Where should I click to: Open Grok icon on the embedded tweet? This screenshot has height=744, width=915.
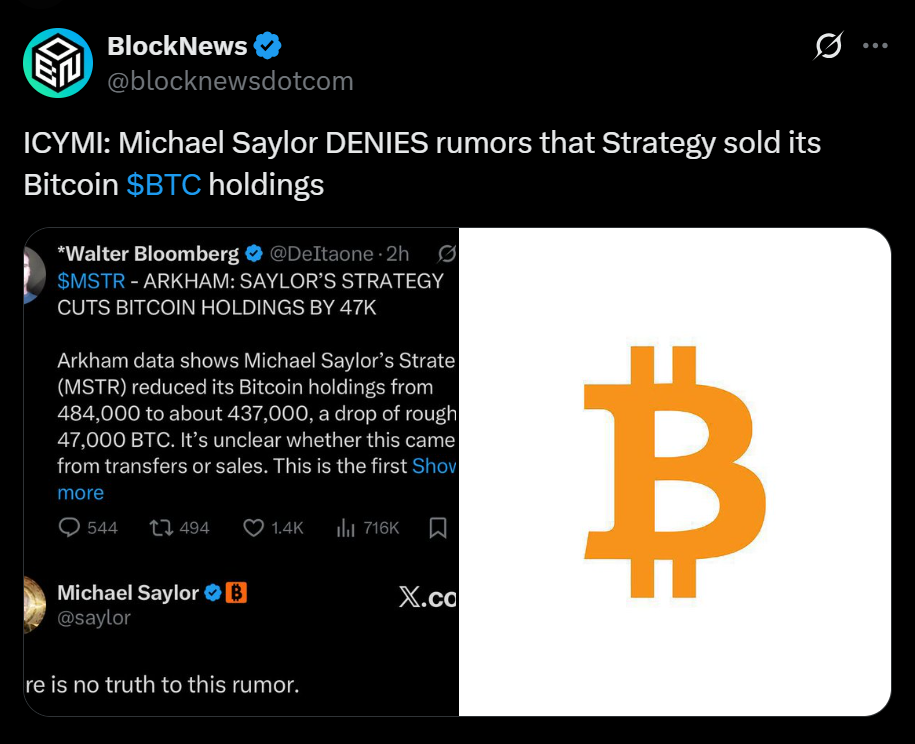click(446, 254)
